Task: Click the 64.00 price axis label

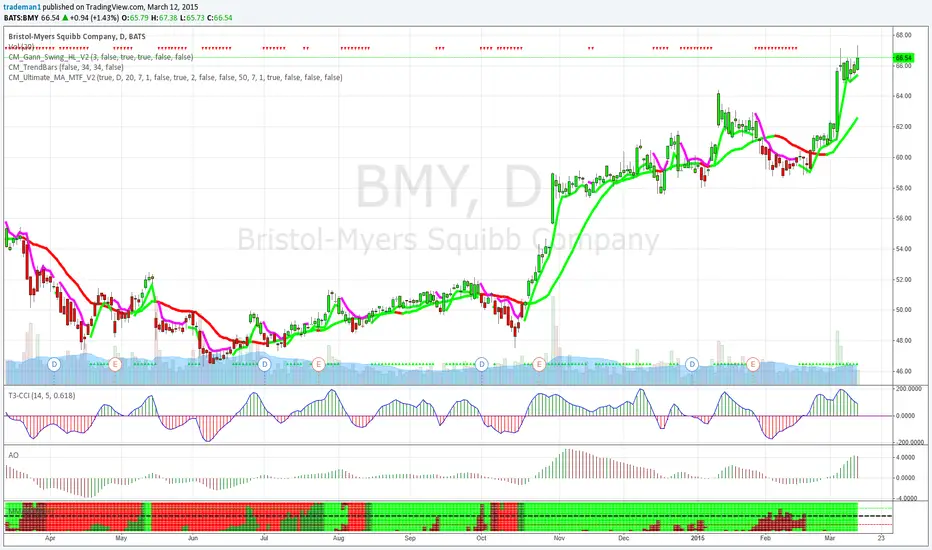Action: 904,96
